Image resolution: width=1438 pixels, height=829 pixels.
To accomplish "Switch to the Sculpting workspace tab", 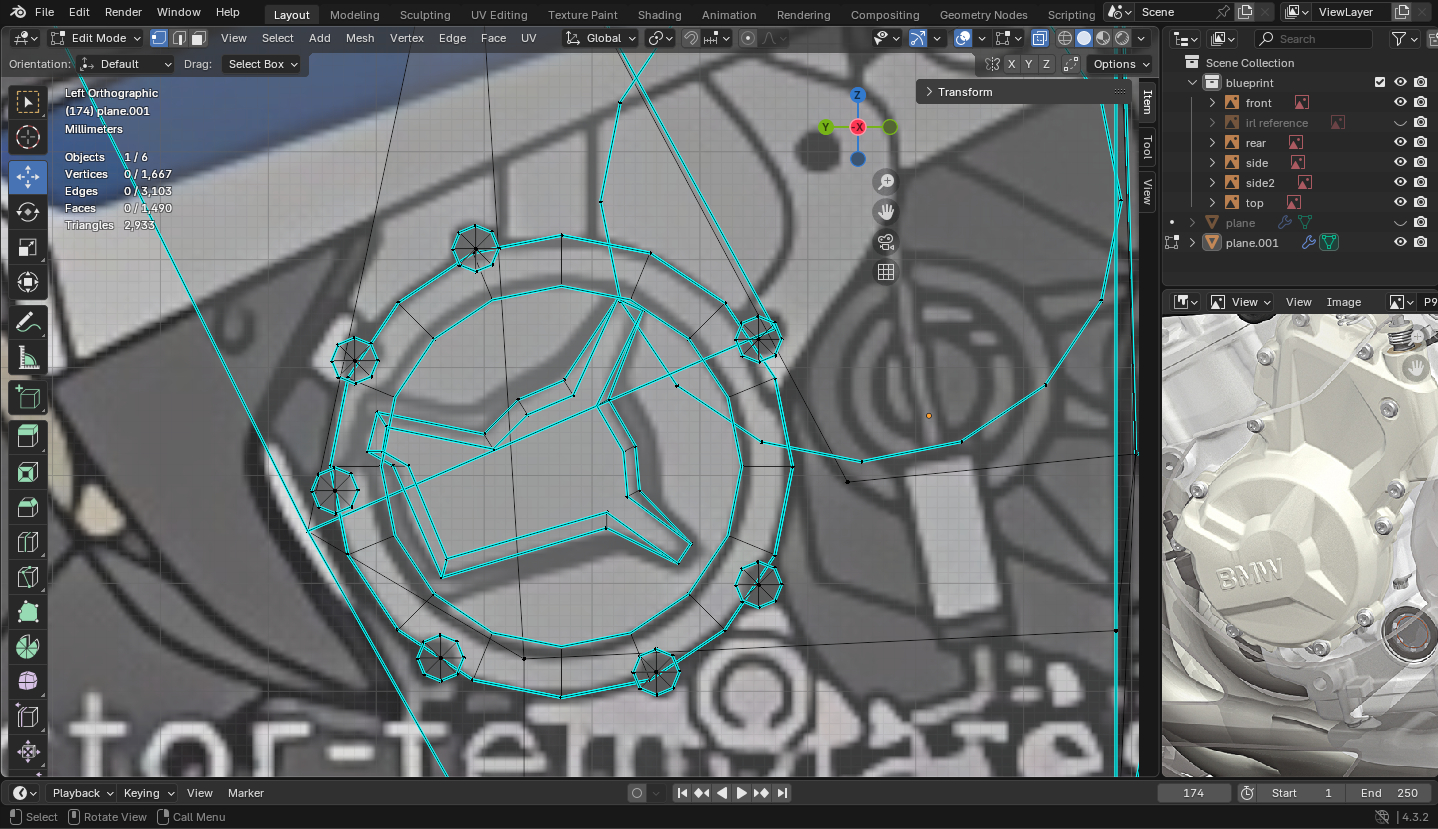I will [425, 15].
